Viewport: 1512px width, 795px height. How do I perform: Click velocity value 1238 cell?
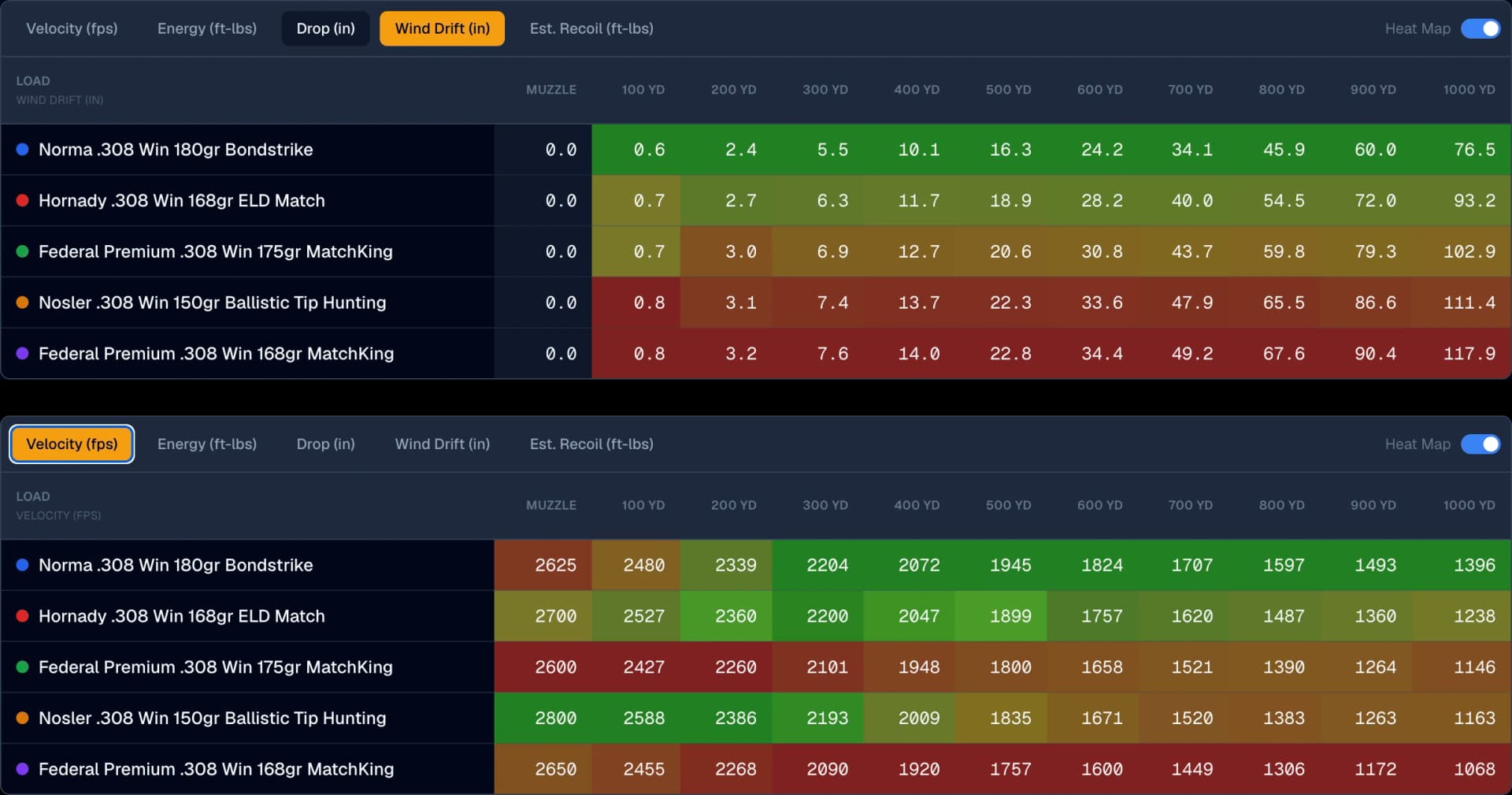coord(1462,616)
